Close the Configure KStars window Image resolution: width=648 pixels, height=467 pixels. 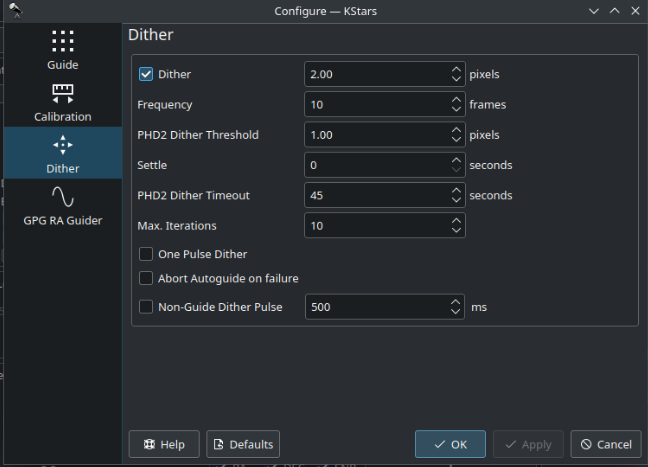tap(635, 11)
